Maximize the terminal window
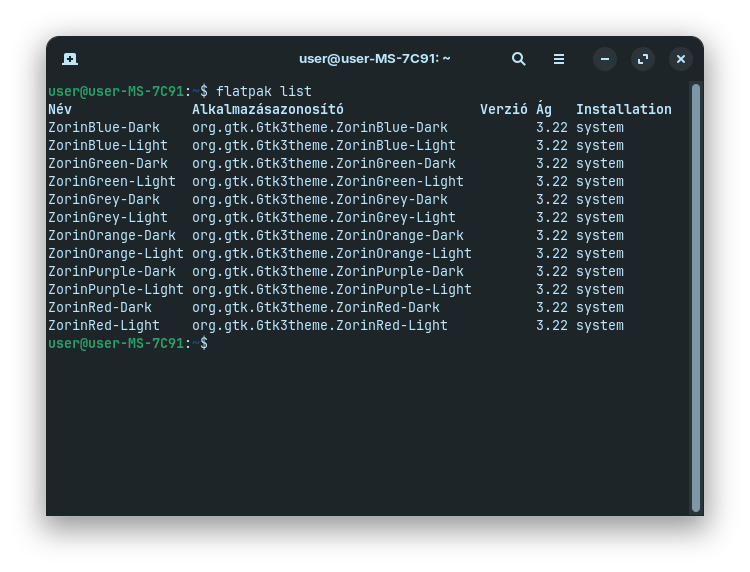 (x=643, y=59)
